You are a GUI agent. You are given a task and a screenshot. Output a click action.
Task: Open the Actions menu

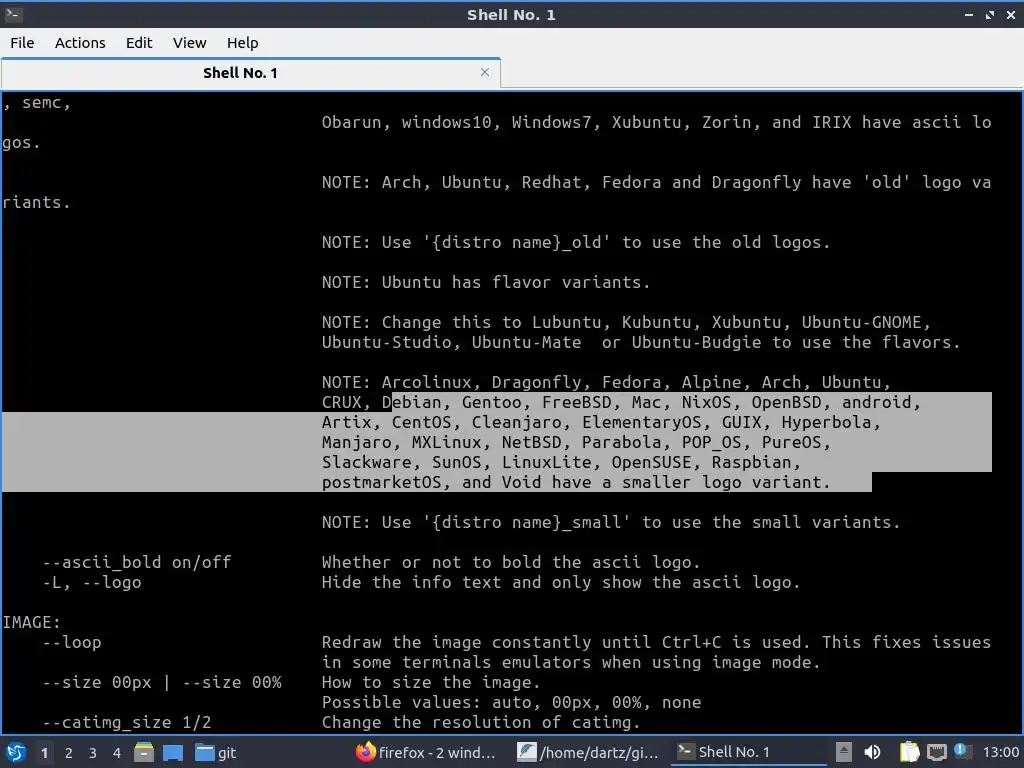(80, 43)
